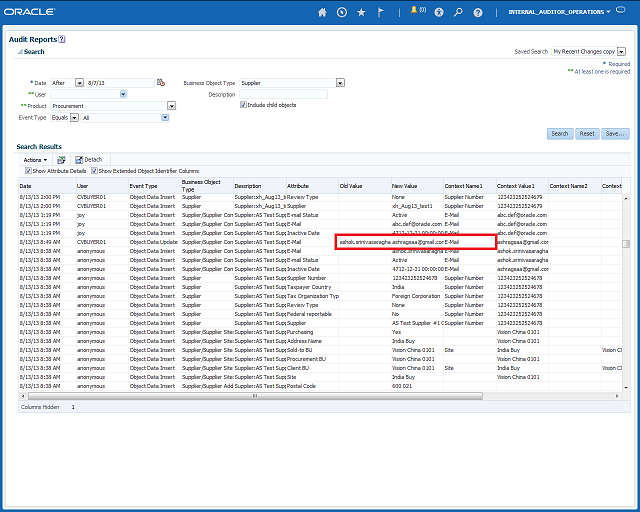The width and height of the screenshot is (640, 512).
Task: Click Context Name2 column header
Action: coord(575,186)
